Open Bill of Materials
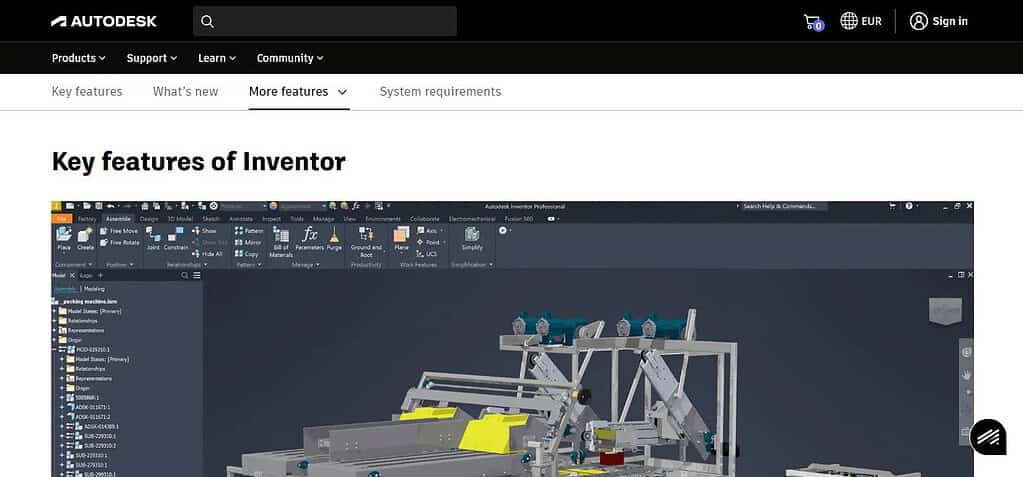This screenshot has width=1023, height=477. [281, 242]
